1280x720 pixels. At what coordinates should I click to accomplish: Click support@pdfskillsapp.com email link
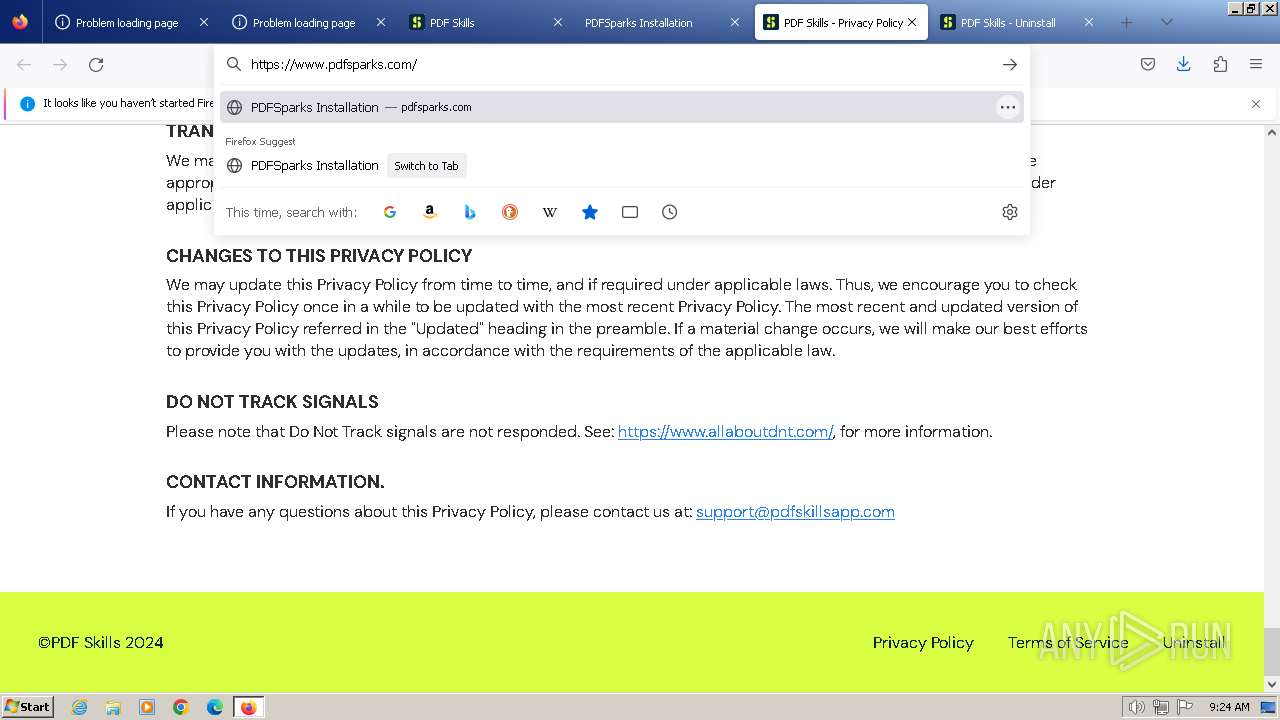795,512
